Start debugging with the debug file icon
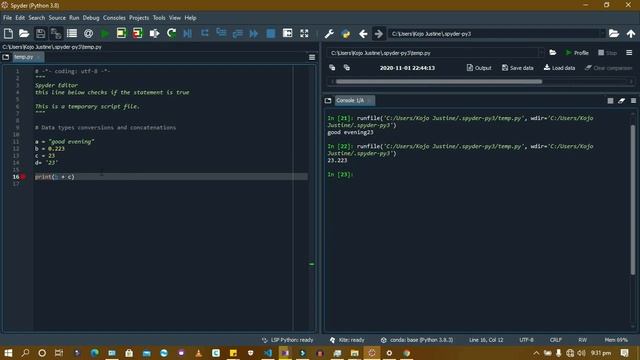This screenshot has height=360, width=640. point(188,33)
